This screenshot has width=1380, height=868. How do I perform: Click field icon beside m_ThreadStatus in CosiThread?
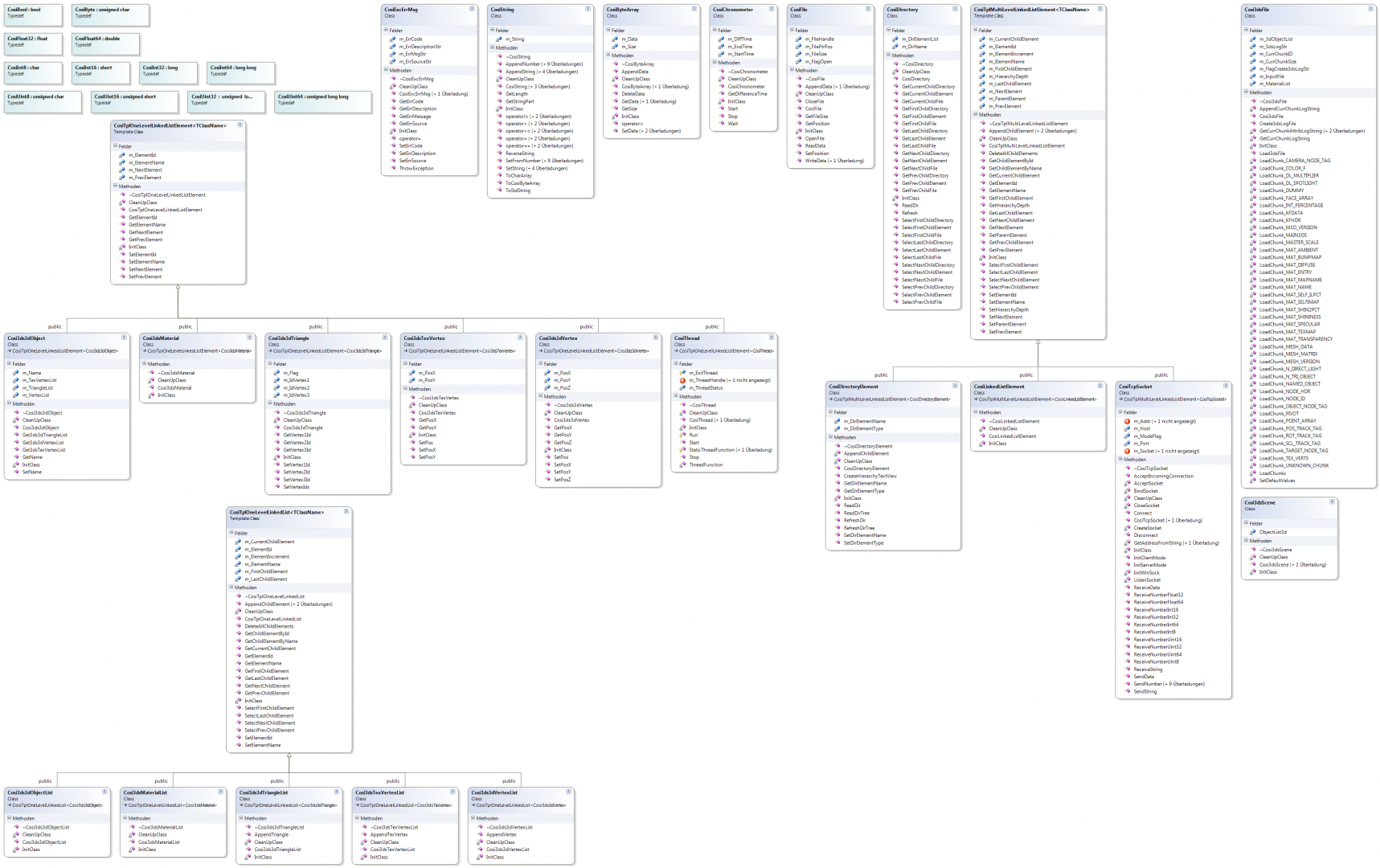(682, 388)
